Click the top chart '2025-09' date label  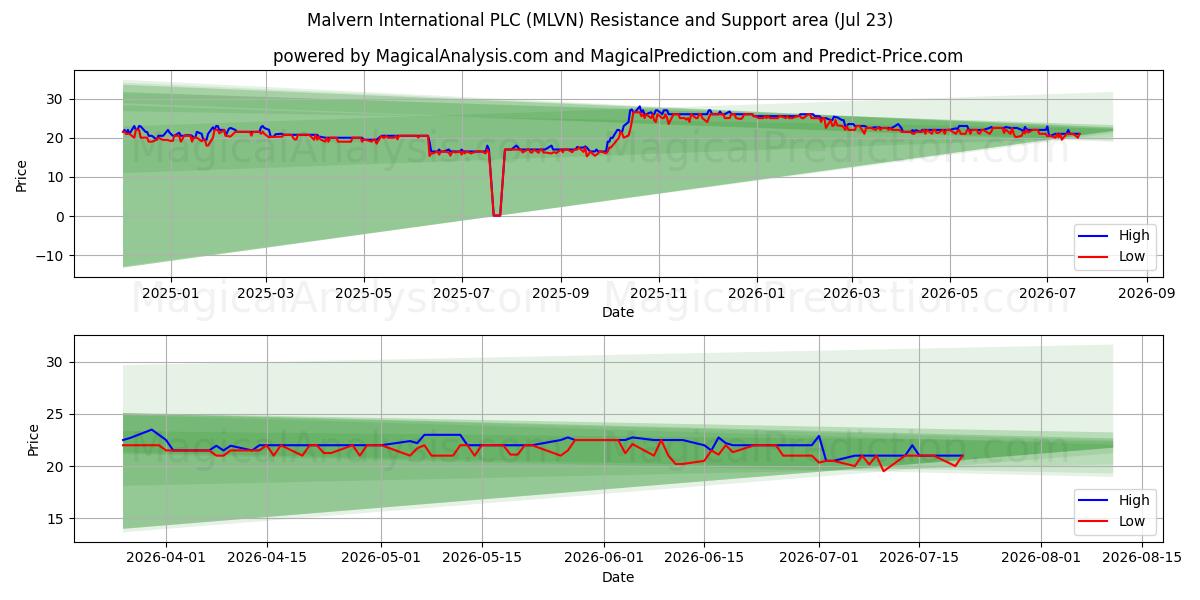[560, 293]
